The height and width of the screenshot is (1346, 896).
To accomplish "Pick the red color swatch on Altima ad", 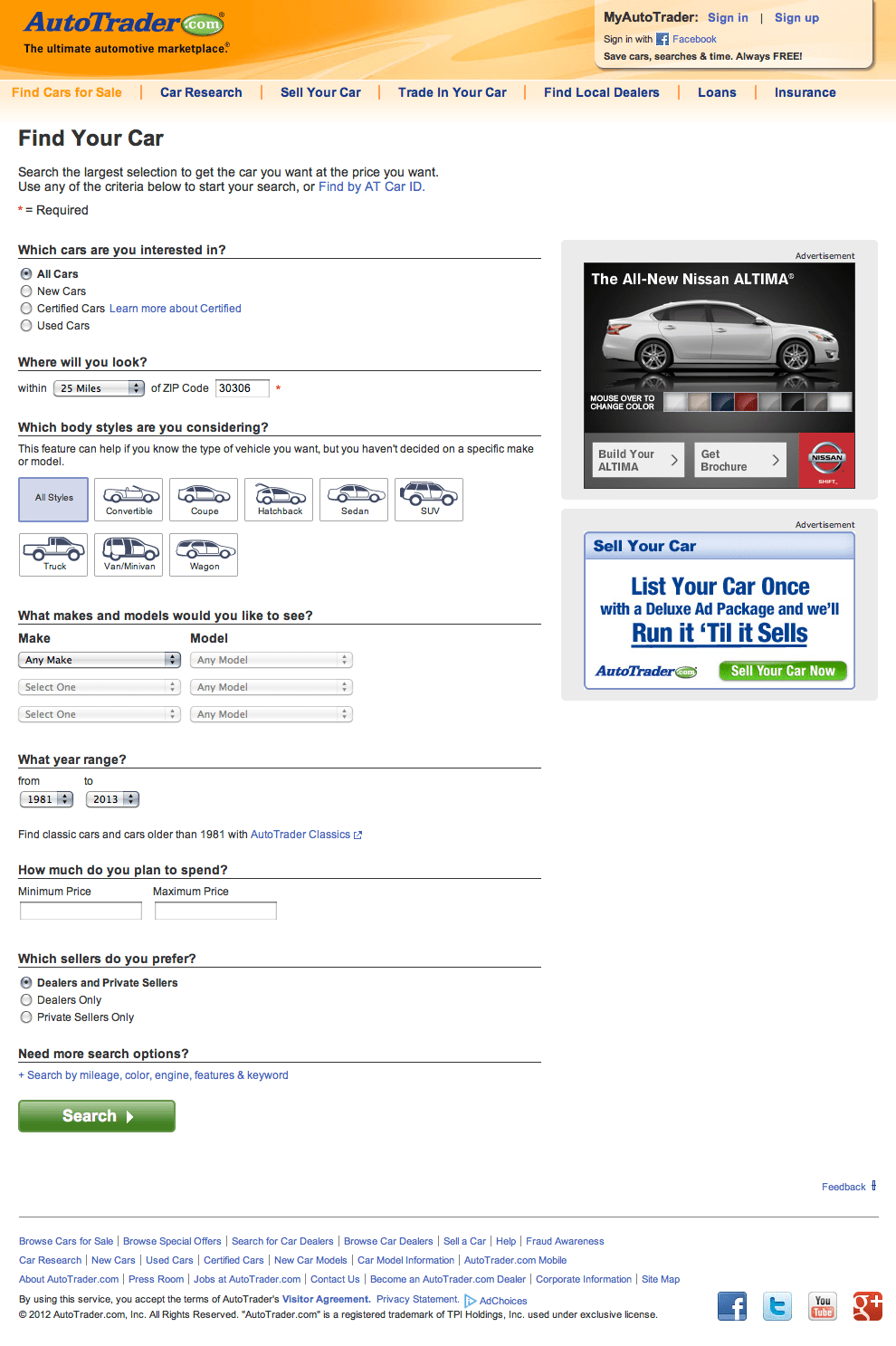I will point(746,402).
